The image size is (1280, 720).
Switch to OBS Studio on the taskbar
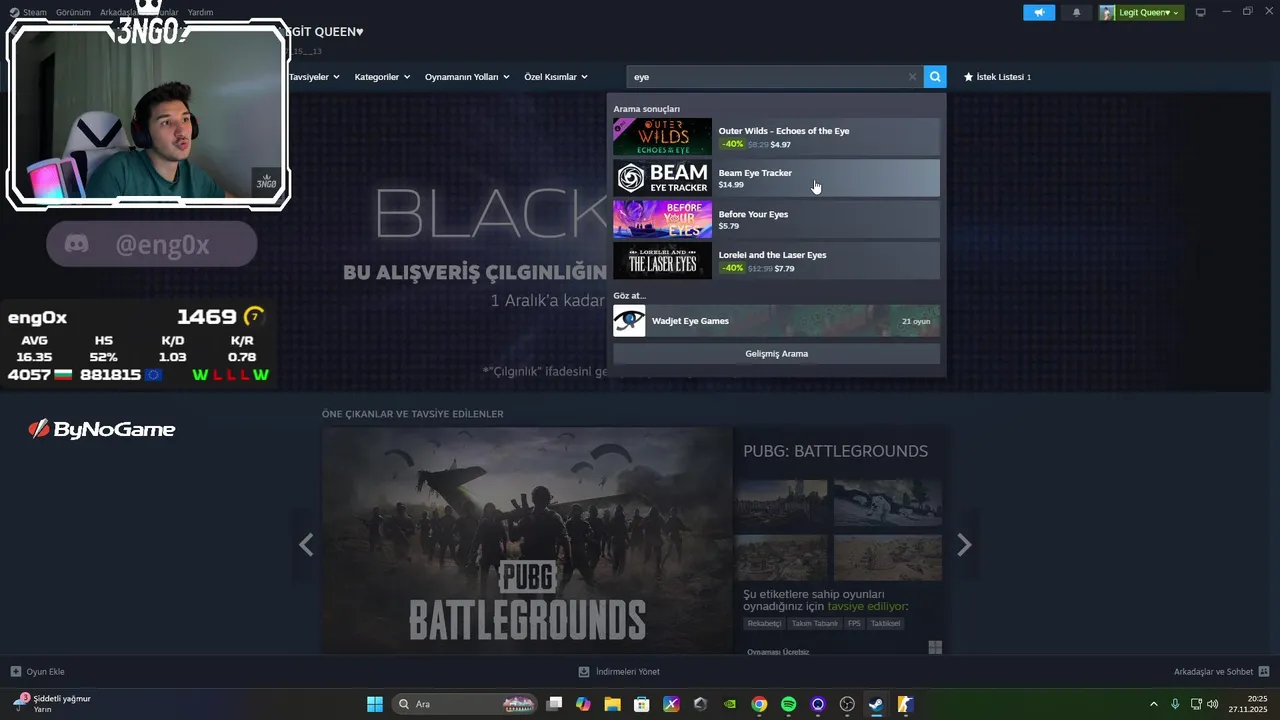point(847,704)
